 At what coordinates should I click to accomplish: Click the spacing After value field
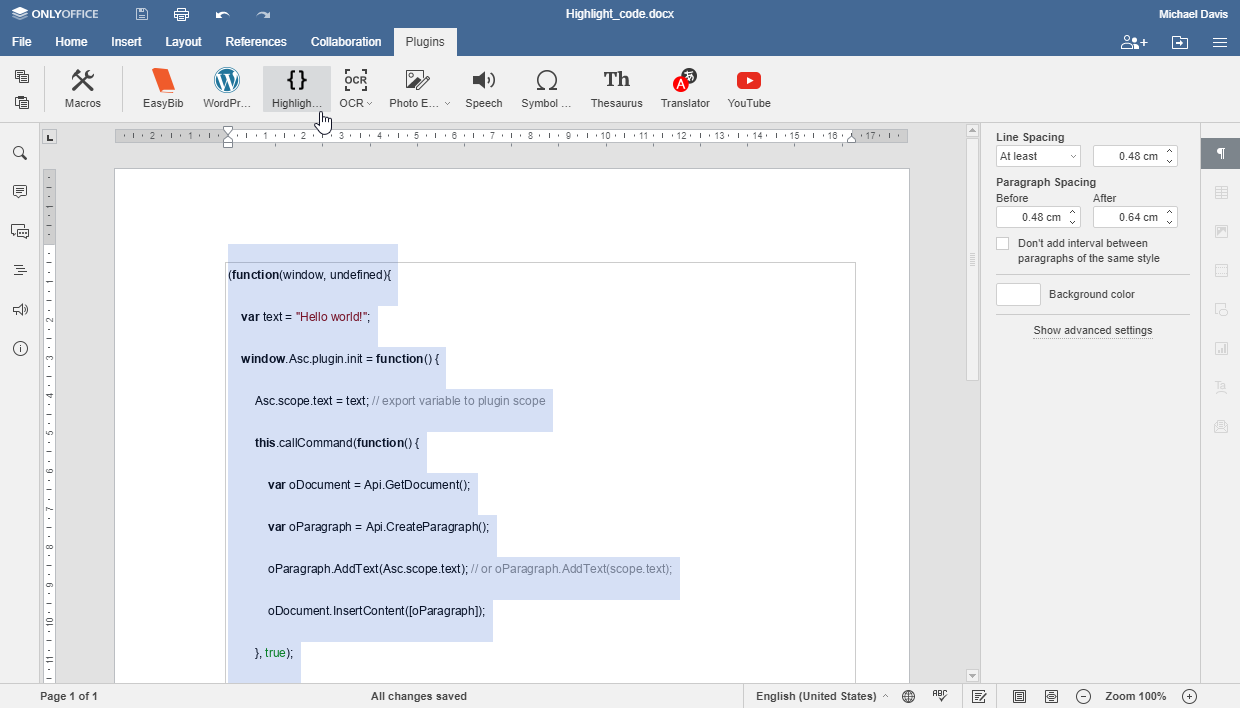[1135, 217]
